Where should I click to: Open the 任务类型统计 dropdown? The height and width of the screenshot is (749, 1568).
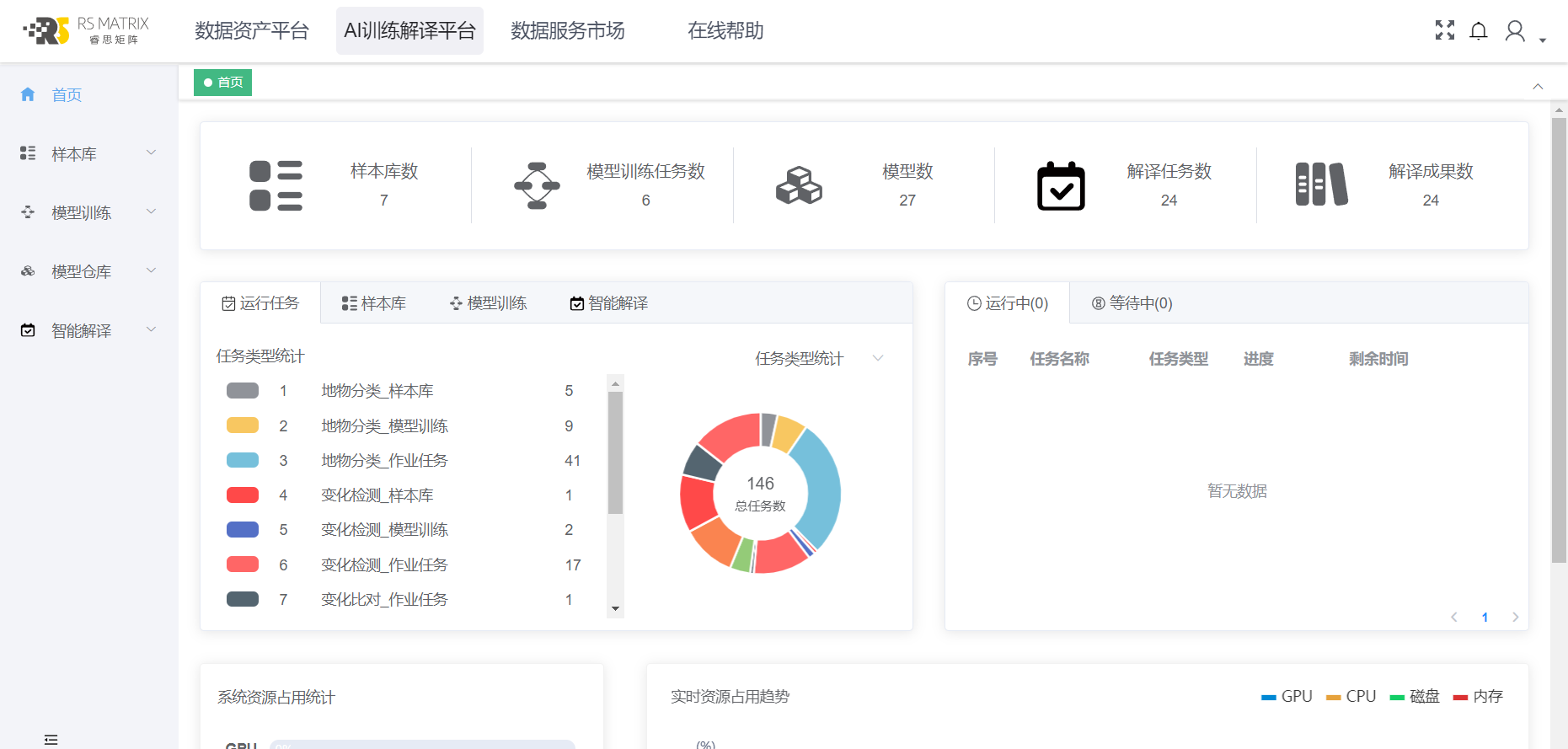818,359
